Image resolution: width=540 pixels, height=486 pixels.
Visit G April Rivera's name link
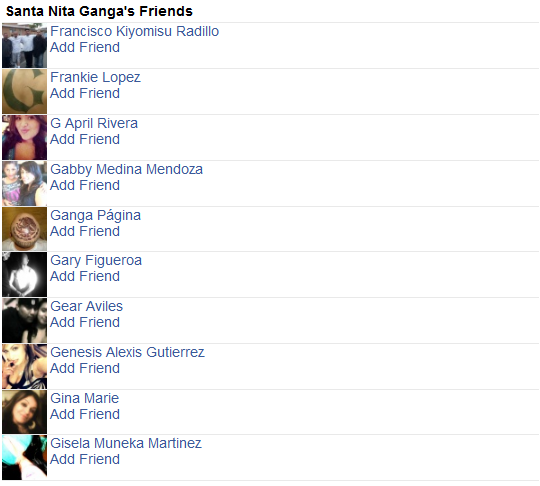(x=94, y=123)
